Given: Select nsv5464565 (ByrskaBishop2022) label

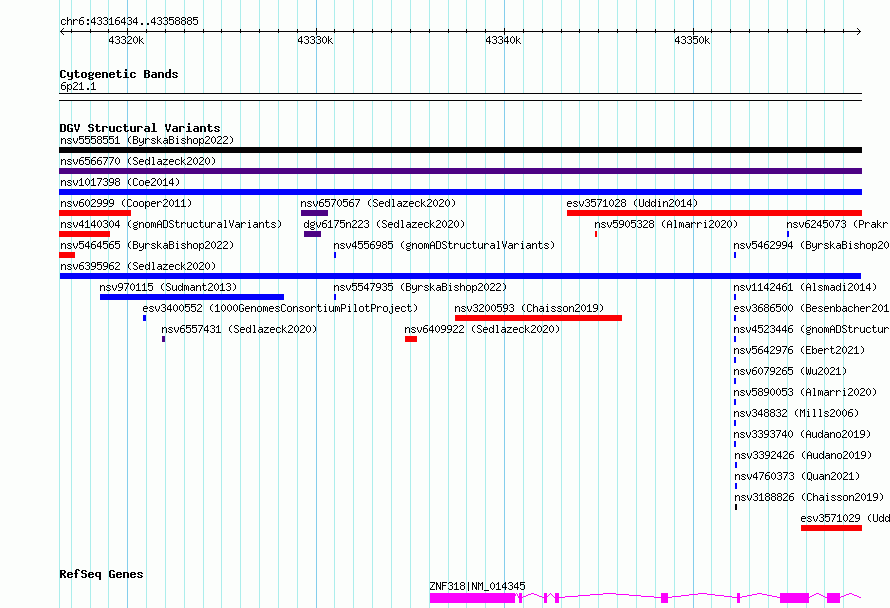Looking at the screenshot, I should click(x=147, y=245).
